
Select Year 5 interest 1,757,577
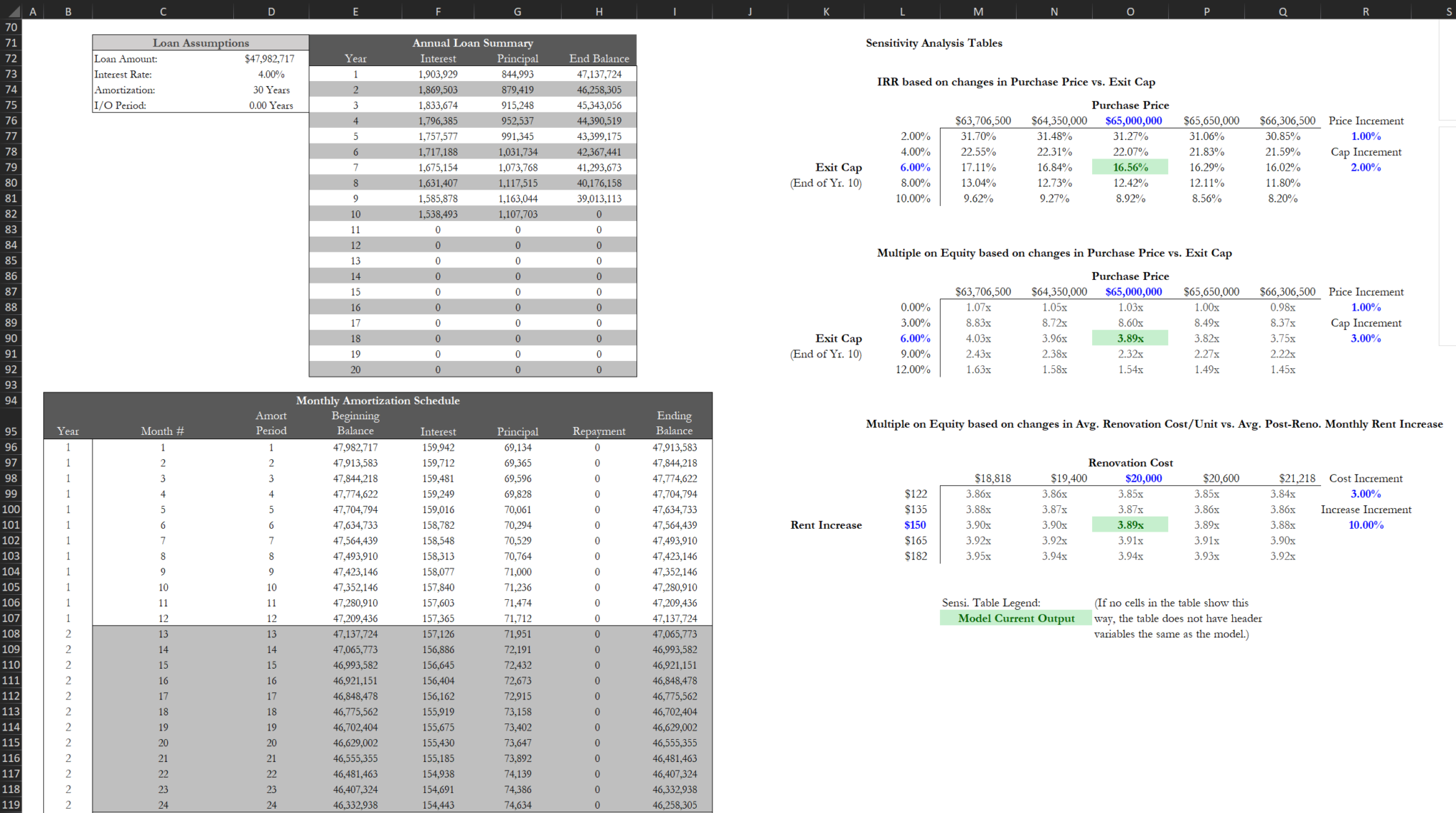(x=438, y=136)
